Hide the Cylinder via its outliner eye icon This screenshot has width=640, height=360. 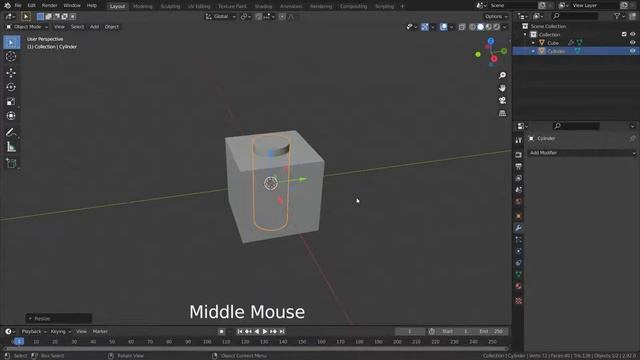click(632, 51)
